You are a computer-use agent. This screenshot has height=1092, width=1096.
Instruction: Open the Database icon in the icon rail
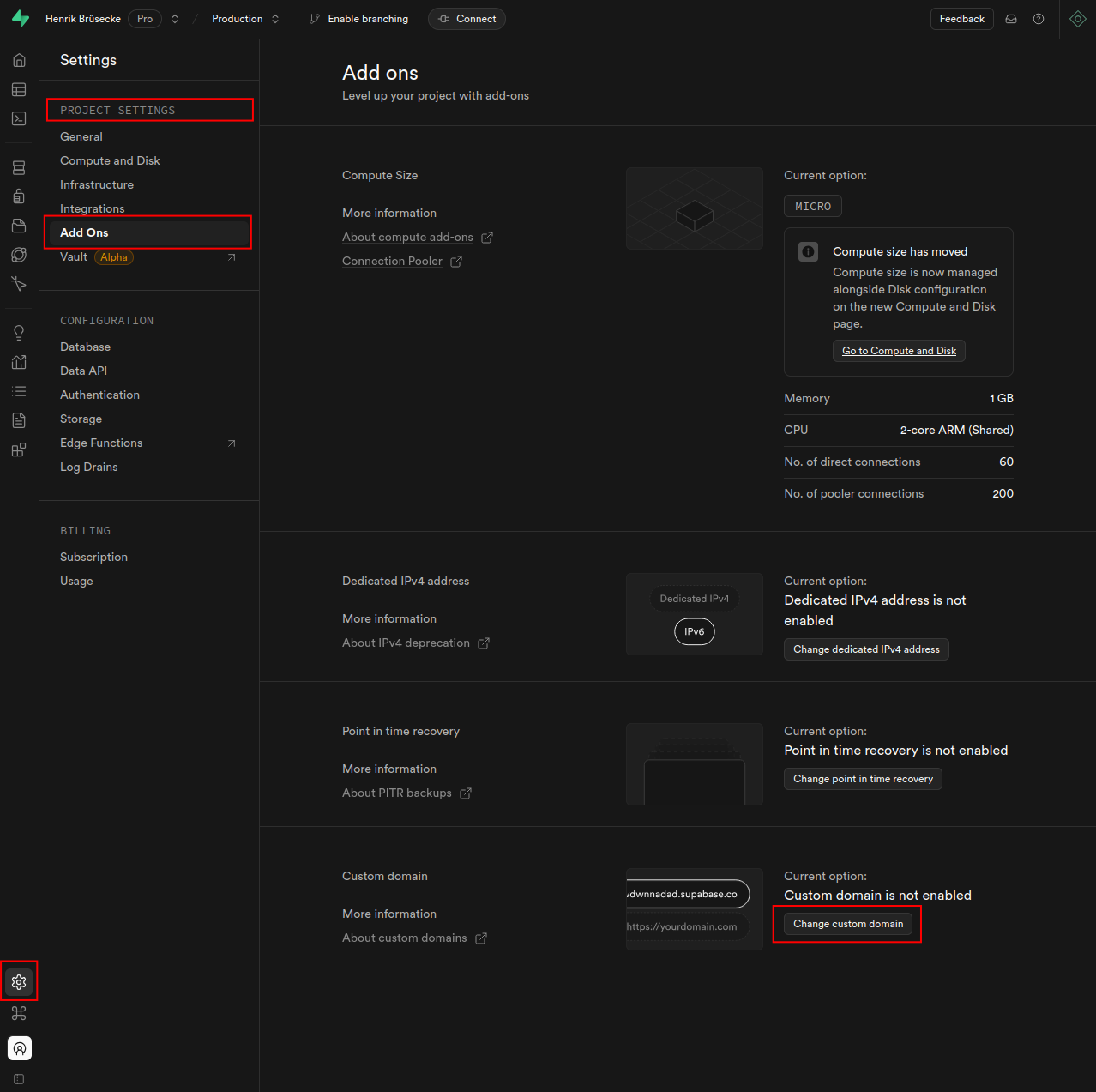tap(19, 167)
